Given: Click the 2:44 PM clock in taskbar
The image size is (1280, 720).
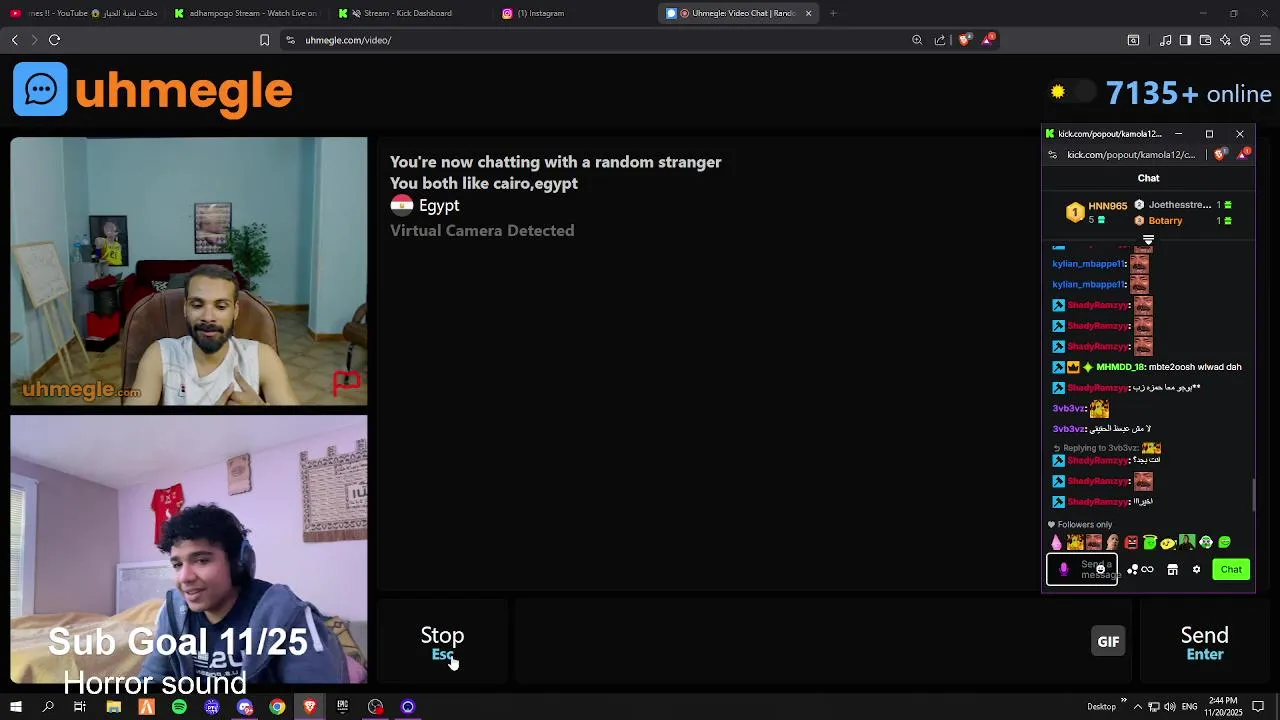Looking at the screenshot, I should (1223, 707).
